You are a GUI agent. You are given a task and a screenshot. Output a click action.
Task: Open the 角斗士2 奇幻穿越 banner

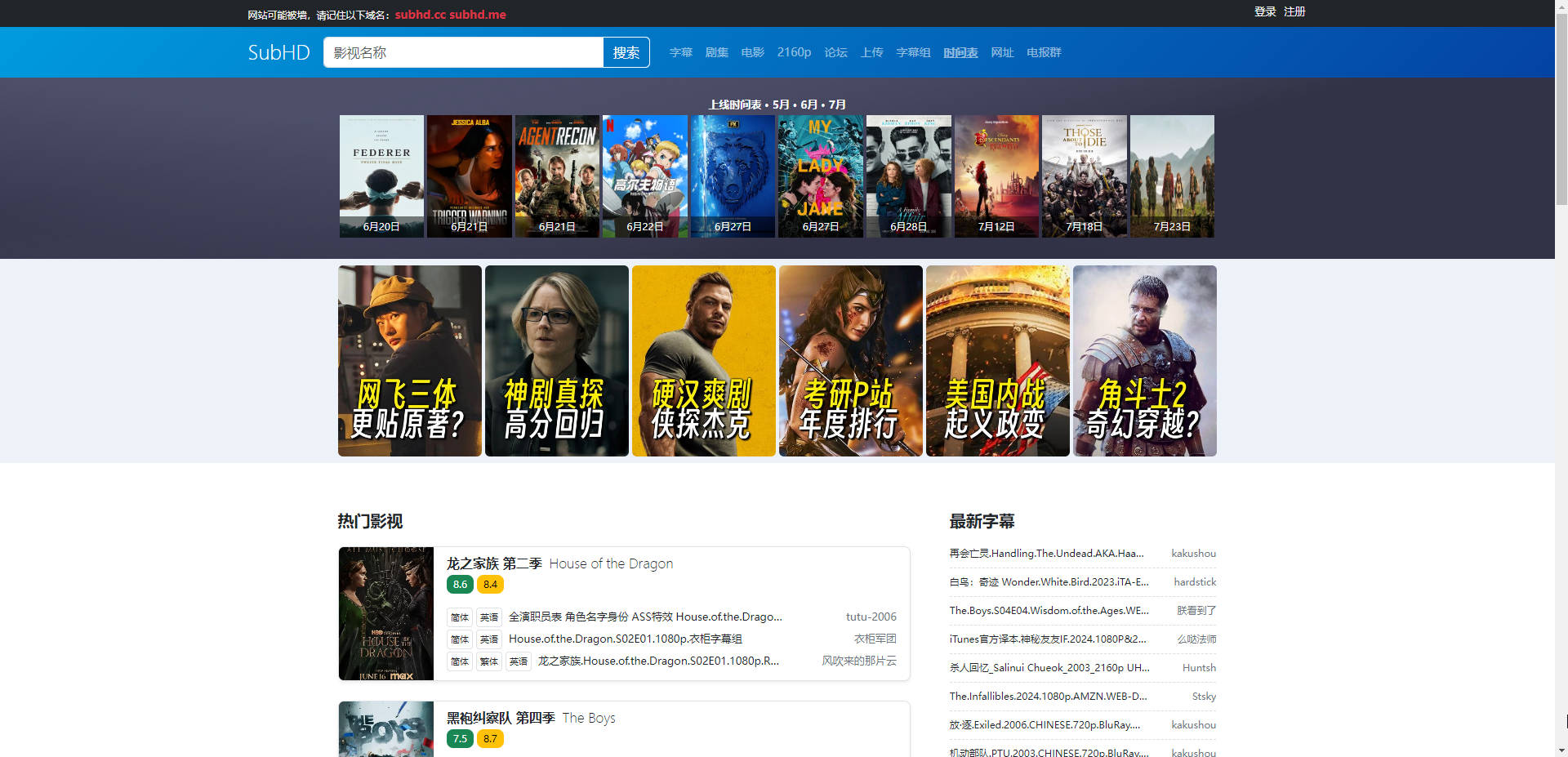click(1144, 360)
